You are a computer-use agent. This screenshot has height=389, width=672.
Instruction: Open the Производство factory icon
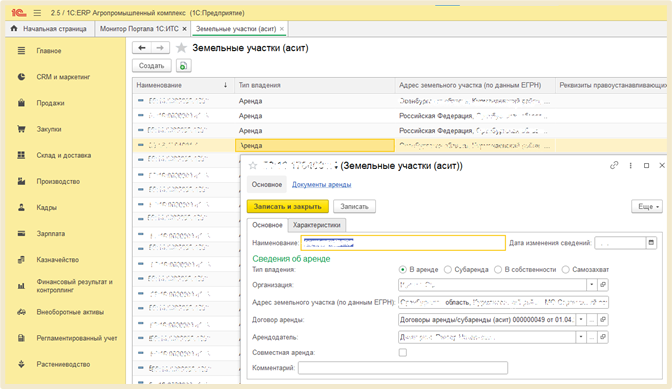[x=21, y=182]
